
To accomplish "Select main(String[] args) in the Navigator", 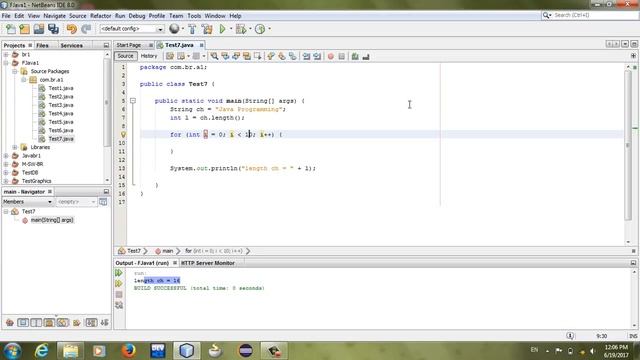I will click(x=52, y=220).
